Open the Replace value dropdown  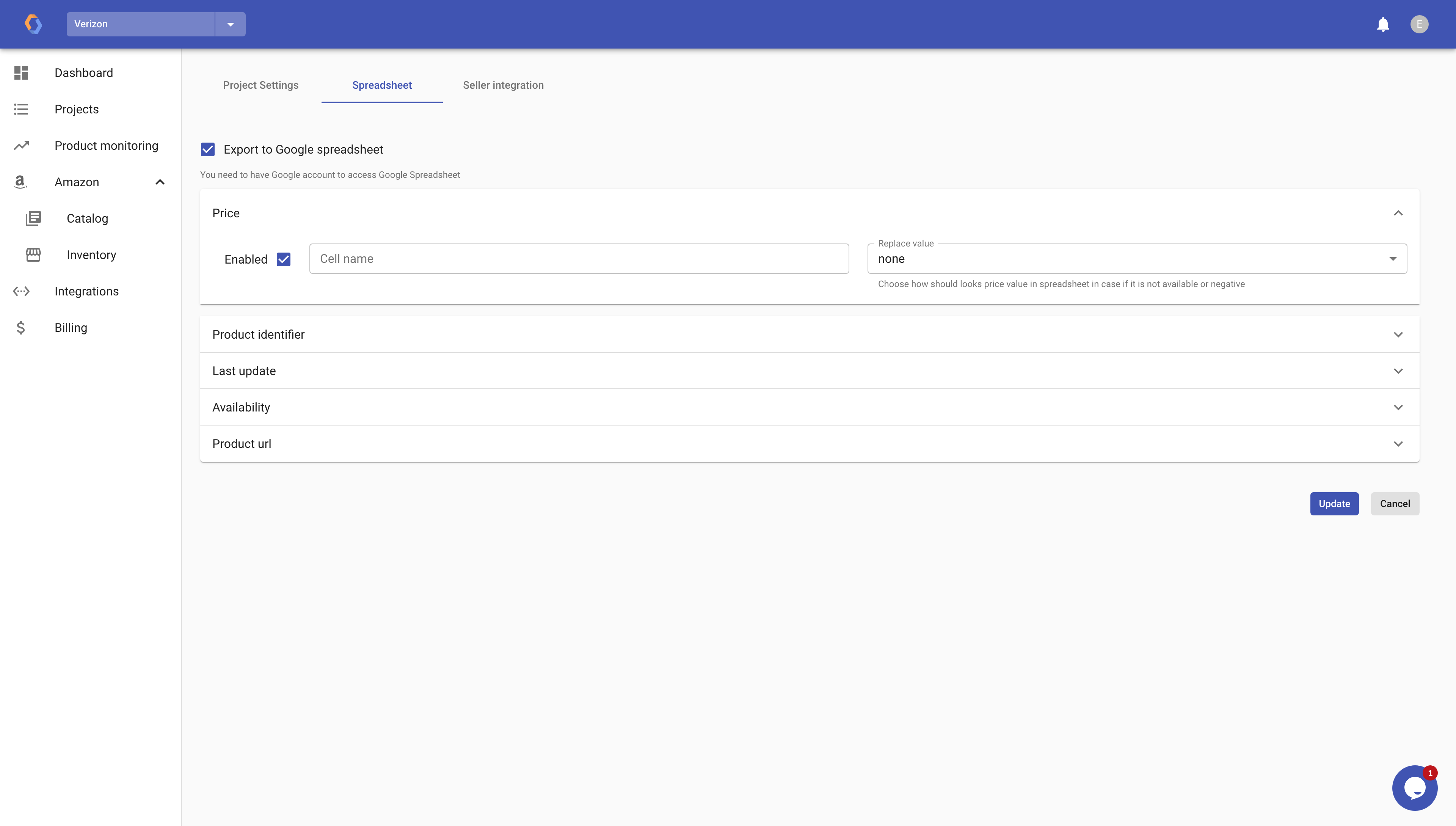1137,259
